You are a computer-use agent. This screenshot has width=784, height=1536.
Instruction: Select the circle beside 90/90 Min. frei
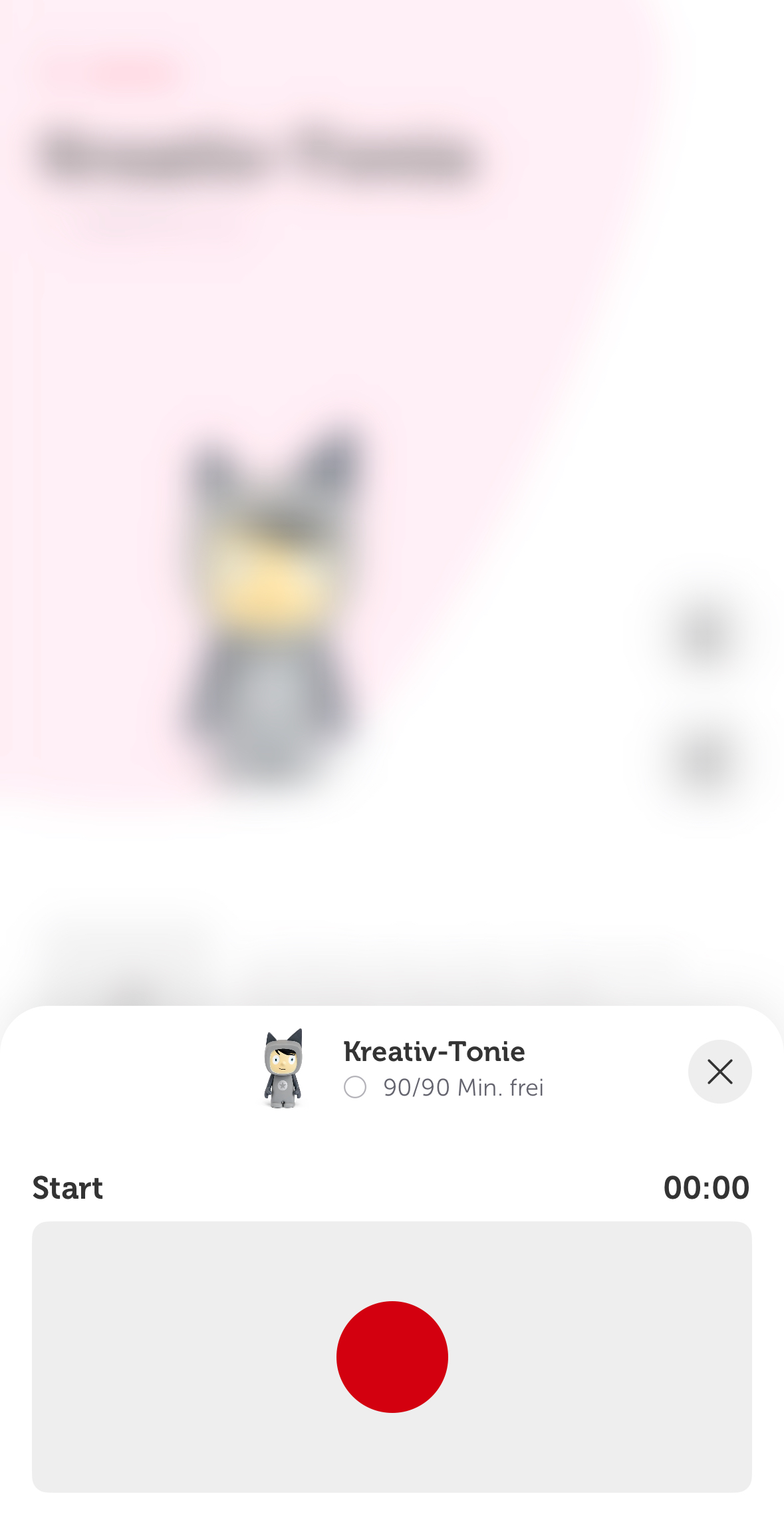(355, 1087)
